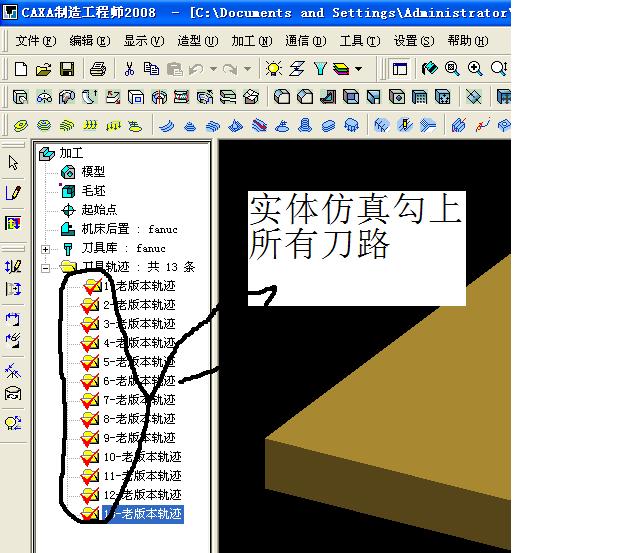The height and width of the screenshot is (553, 640).
Task: Open file with the folder icon
Action: pos(44,69)
